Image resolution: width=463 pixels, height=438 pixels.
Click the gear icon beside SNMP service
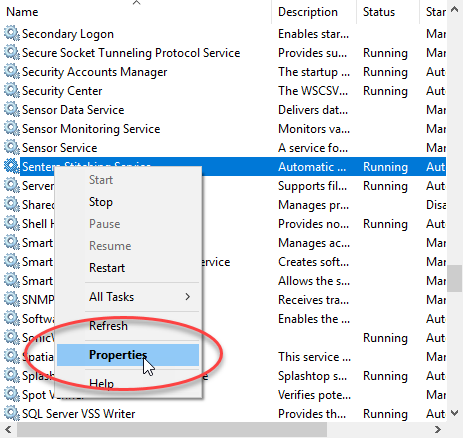point(12,299)
